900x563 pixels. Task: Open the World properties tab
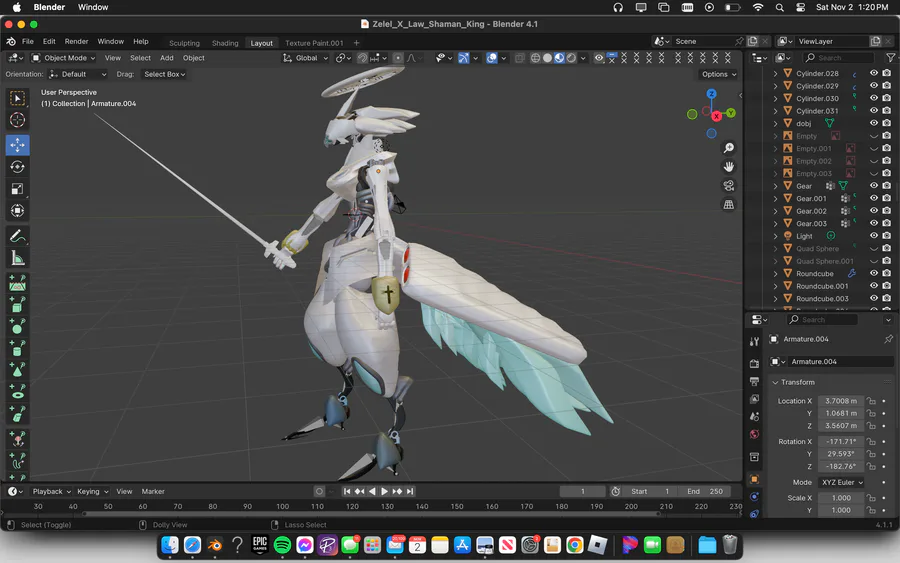point(754,434)
